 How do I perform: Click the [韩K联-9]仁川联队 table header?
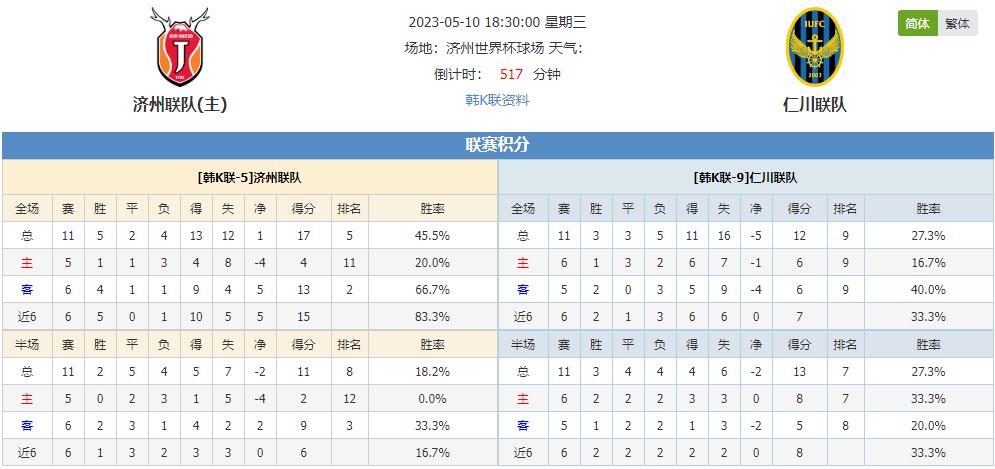pyautogui.click(x=746, y=178)
